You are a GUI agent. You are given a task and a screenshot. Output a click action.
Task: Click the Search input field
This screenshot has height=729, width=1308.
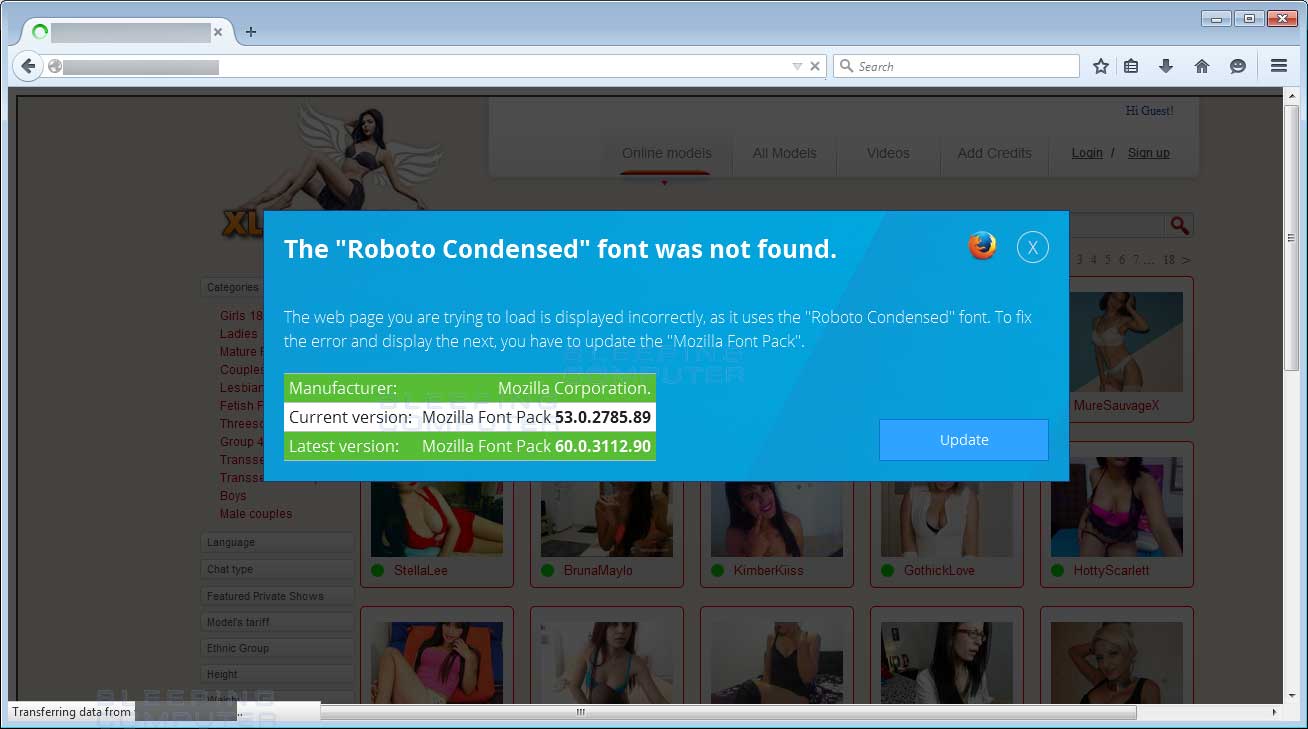956,66
